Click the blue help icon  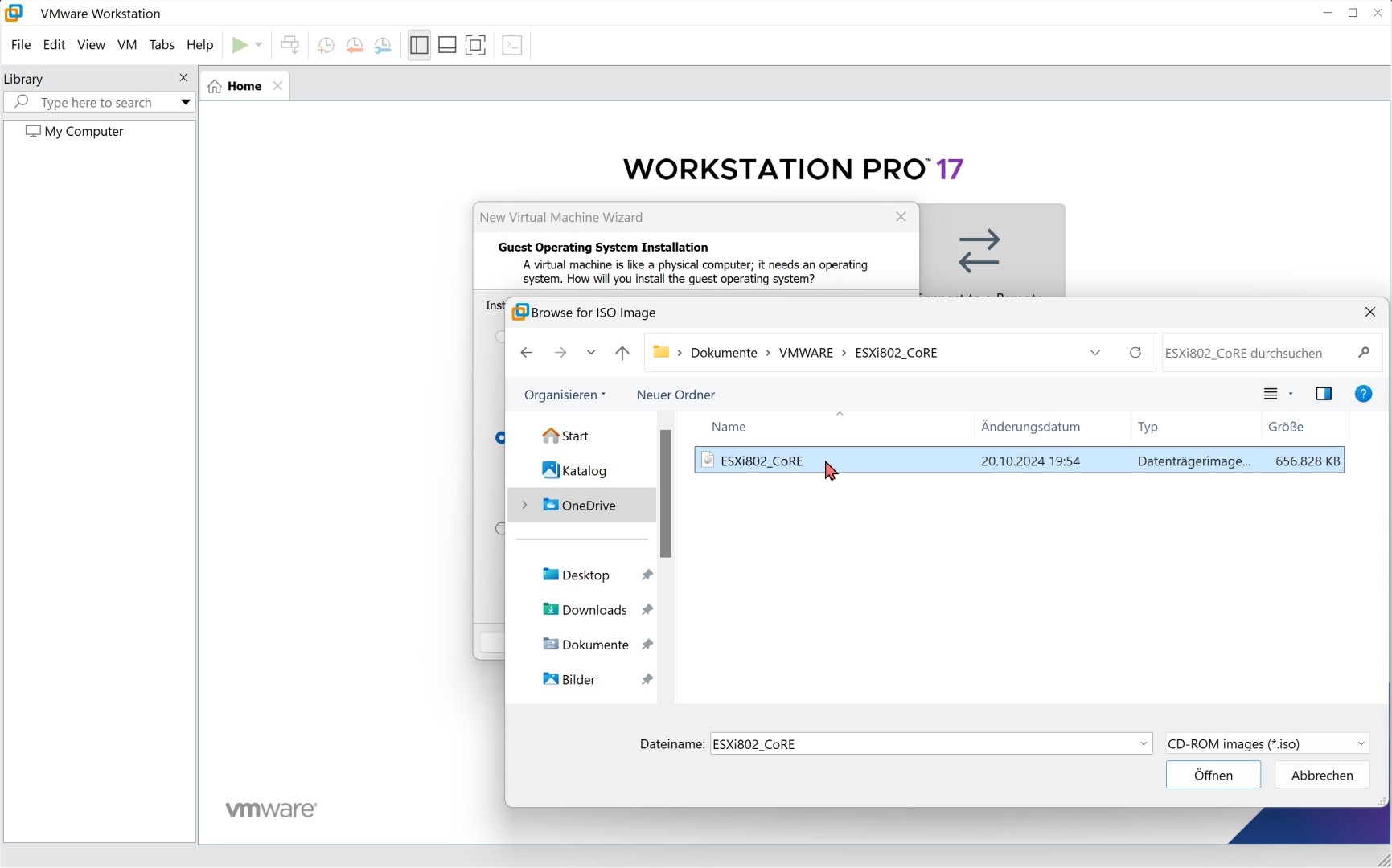1363,394
